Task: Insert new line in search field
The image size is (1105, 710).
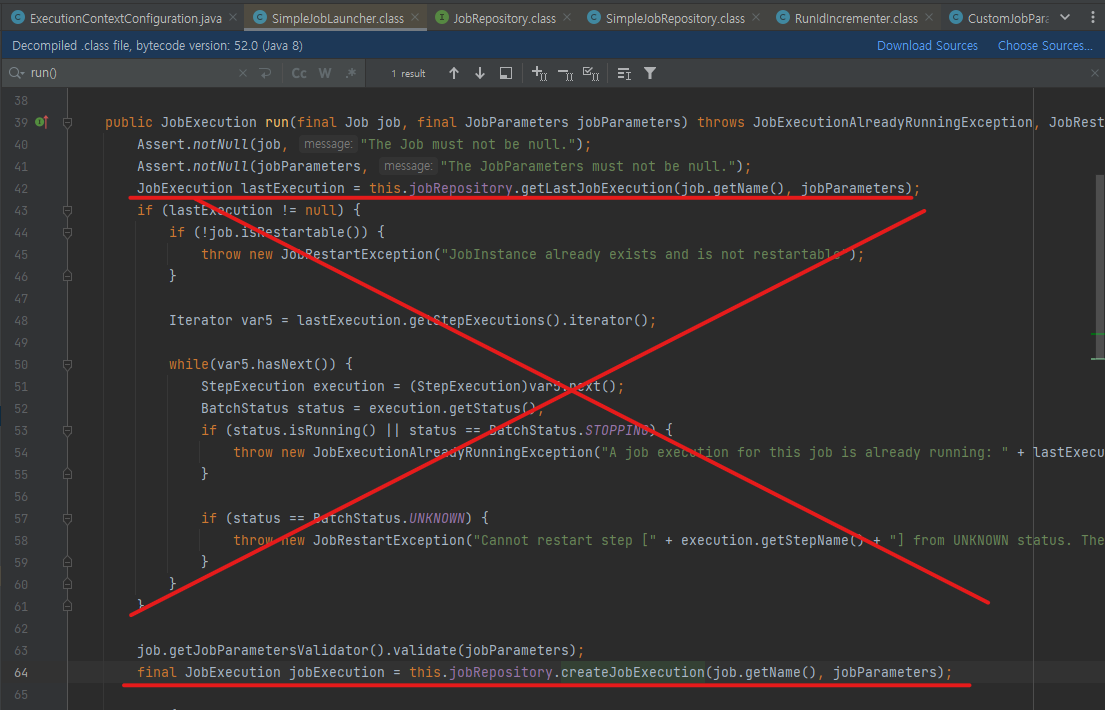Action: 266,73
